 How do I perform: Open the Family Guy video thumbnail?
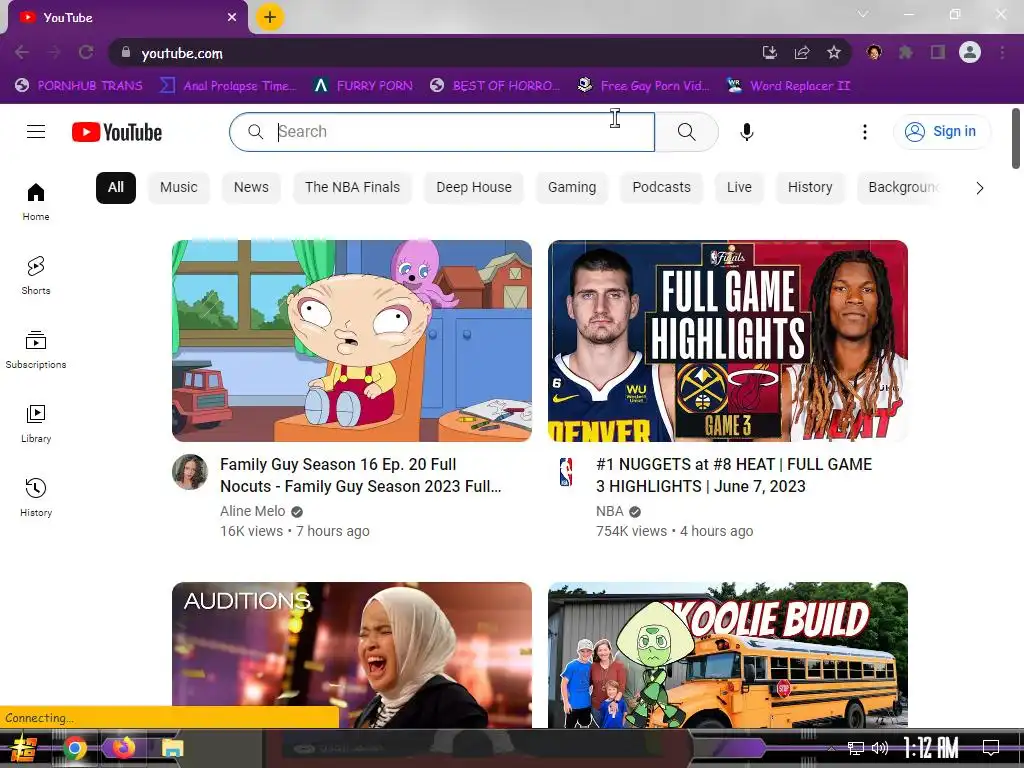point(352,341)
